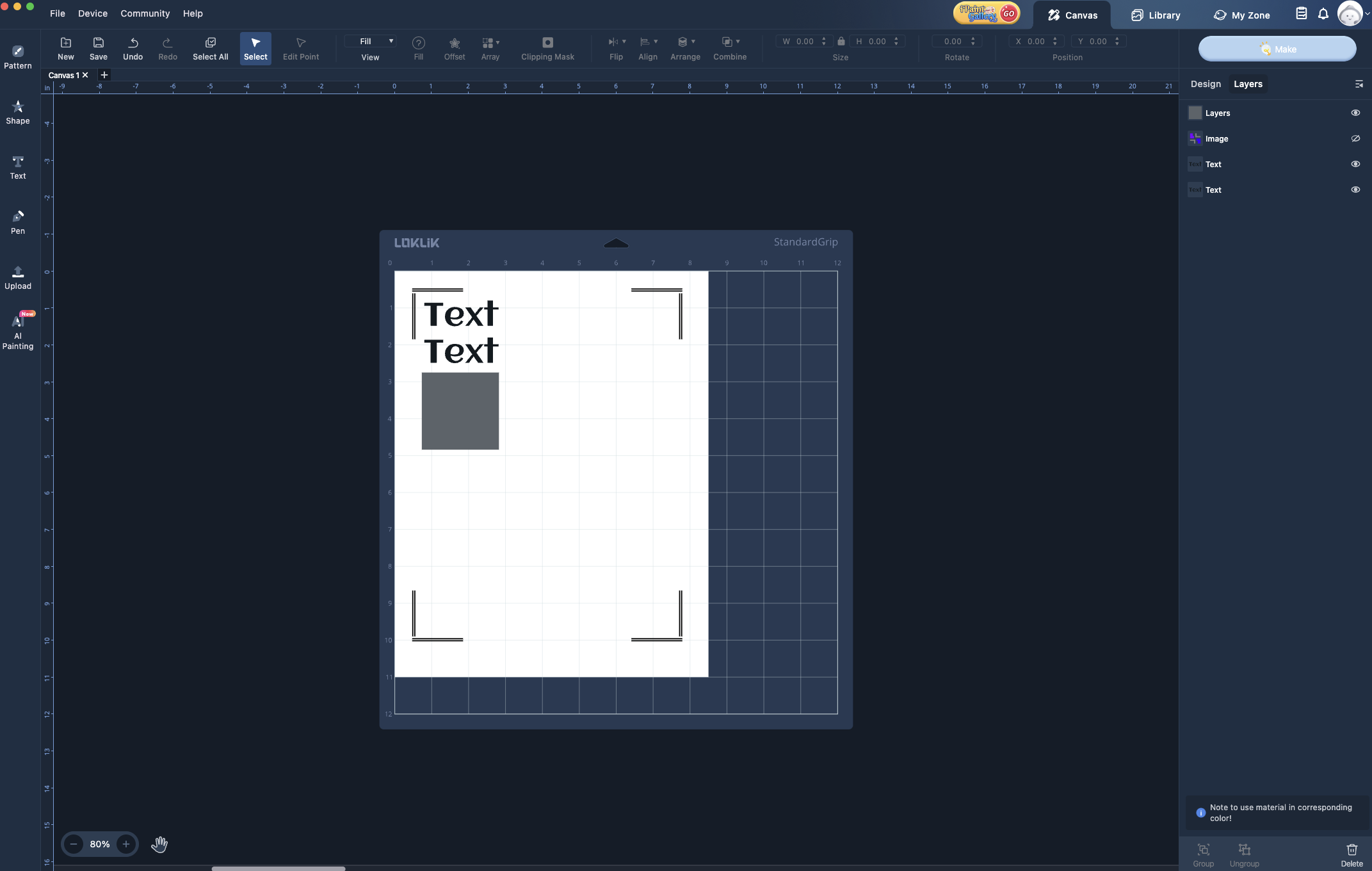The image size is (1372, 871).
Task: Hide the first Text layer
Action: [x=1355, y=164]
